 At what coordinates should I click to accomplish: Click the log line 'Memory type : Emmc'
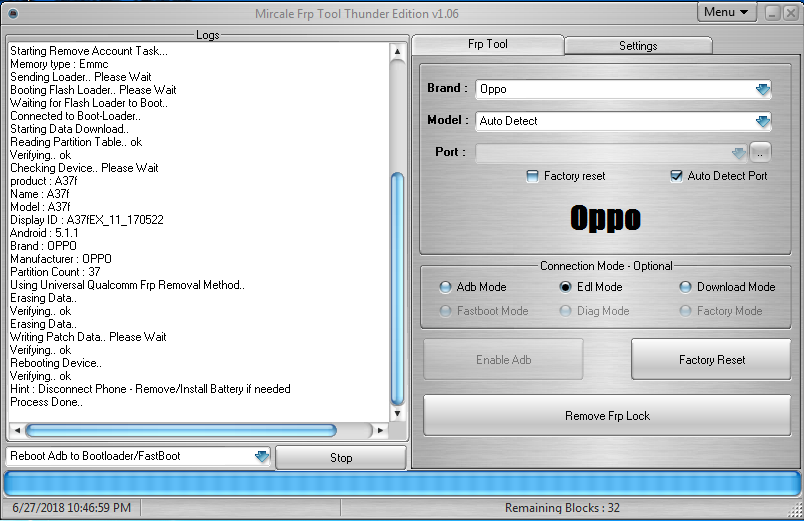pos(59,64)
